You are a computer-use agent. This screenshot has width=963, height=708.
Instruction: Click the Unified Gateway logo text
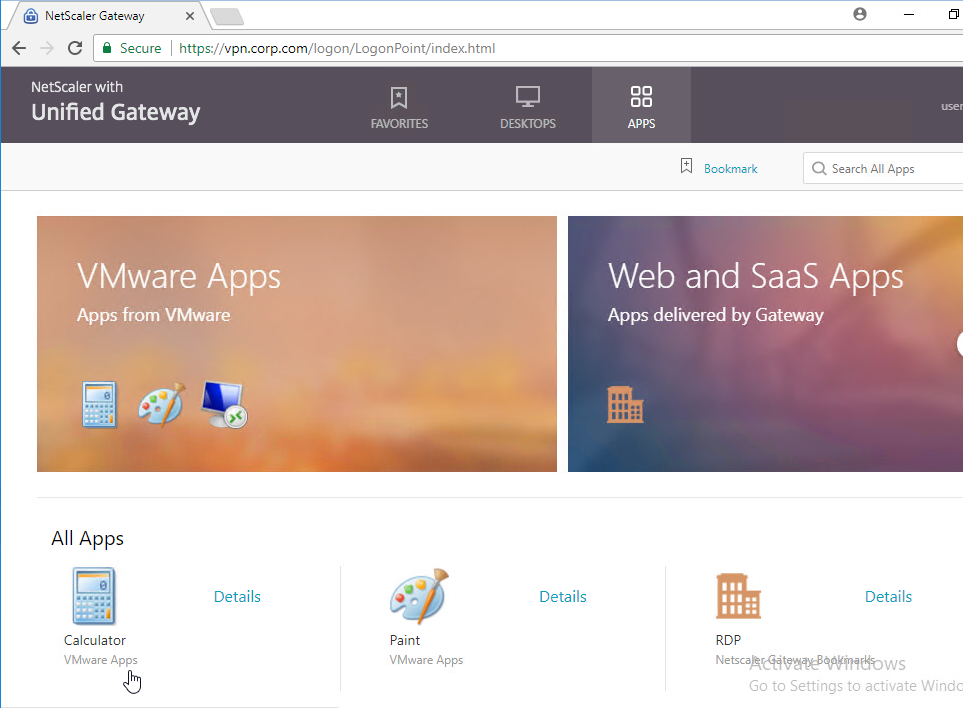coord(115,112)
